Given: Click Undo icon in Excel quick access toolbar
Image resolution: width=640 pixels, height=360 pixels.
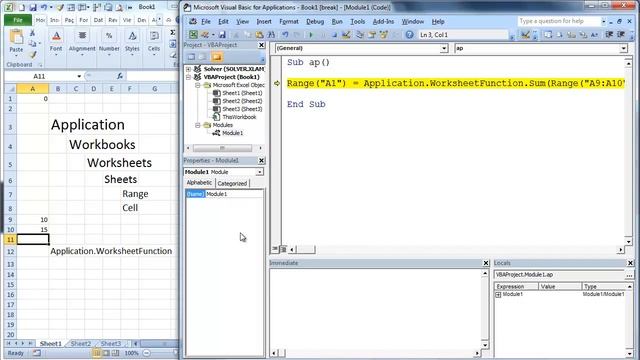Looking at the screenshot, I should pos(43,7).
